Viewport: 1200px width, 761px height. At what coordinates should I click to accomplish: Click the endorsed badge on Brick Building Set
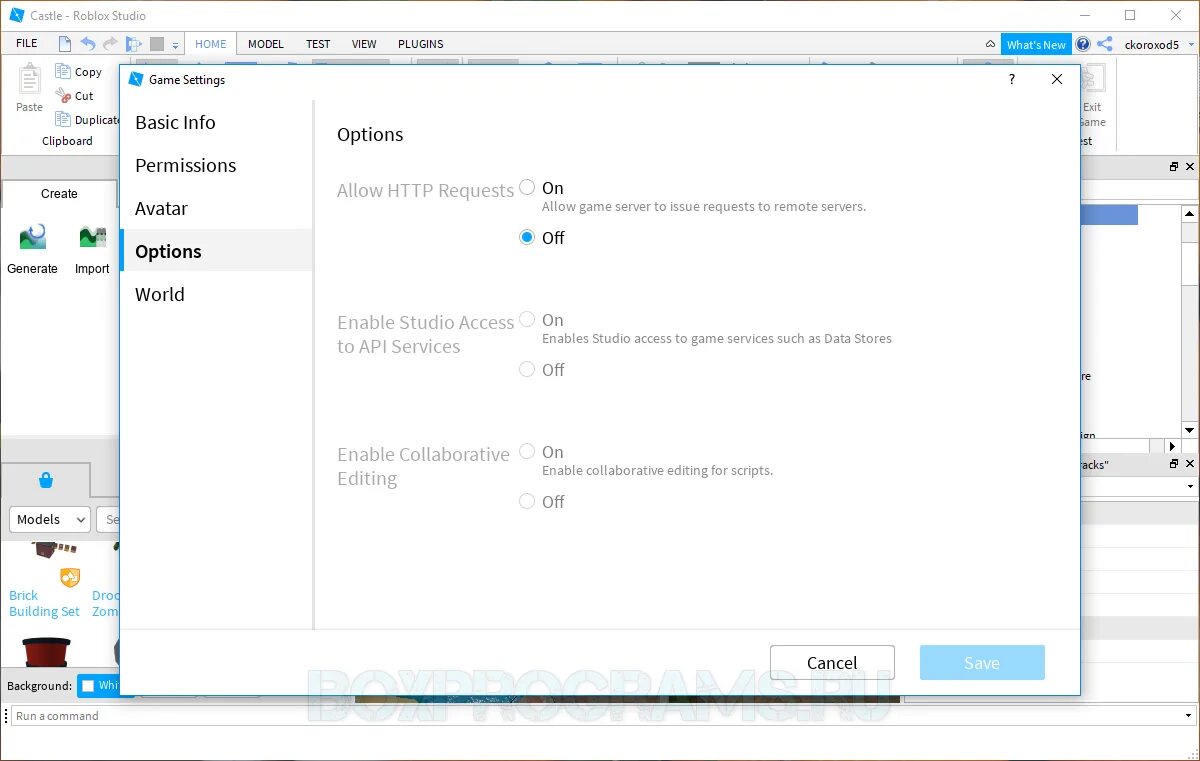pyautogui.click(x=69, y=577)
